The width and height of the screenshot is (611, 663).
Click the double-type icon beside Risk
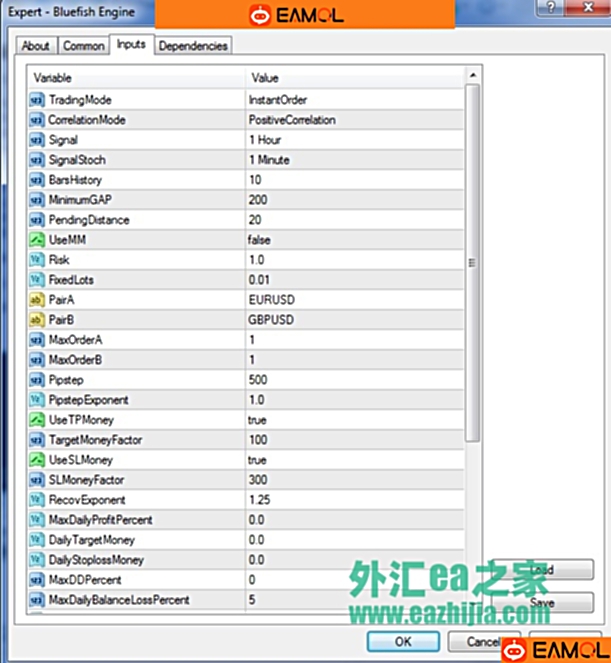click(x=37, y=260)
